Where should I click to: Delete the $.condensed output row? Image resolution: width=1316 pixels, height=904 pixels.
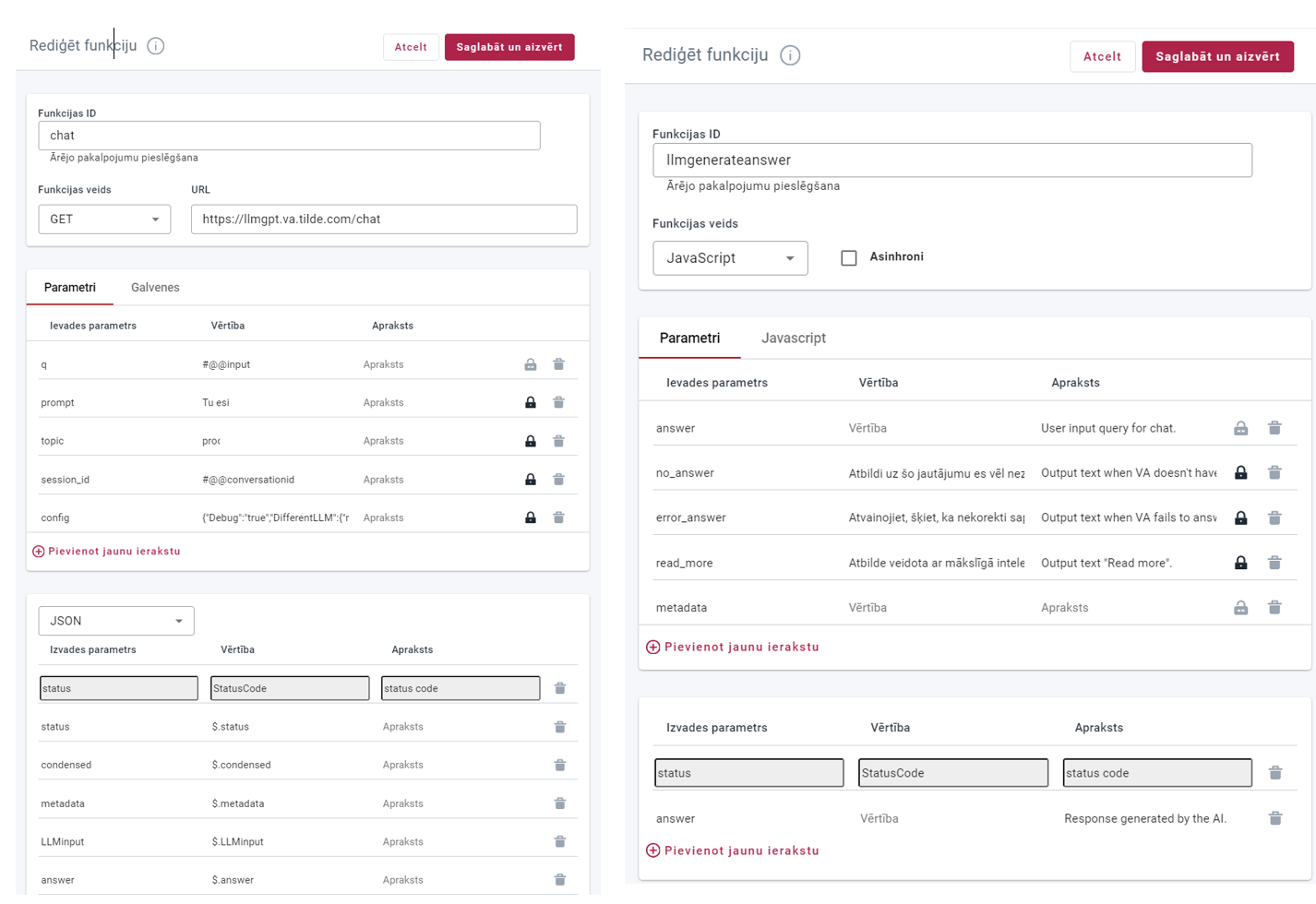click(x=559, y=765)
